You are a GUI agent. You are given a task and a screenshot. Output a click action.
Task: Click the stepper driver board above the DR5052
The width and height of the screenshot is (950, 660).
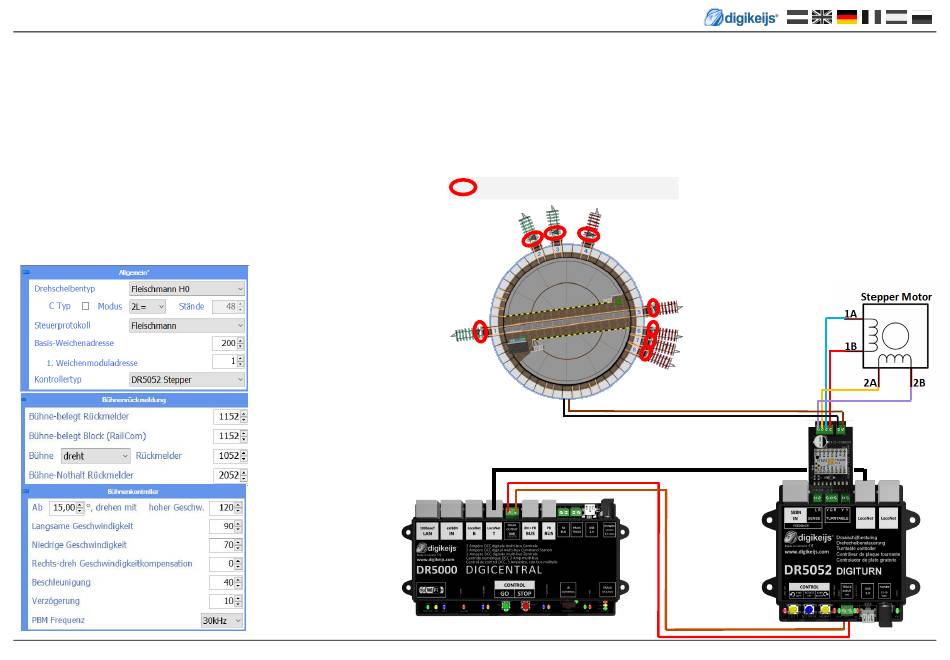point(831,458)
